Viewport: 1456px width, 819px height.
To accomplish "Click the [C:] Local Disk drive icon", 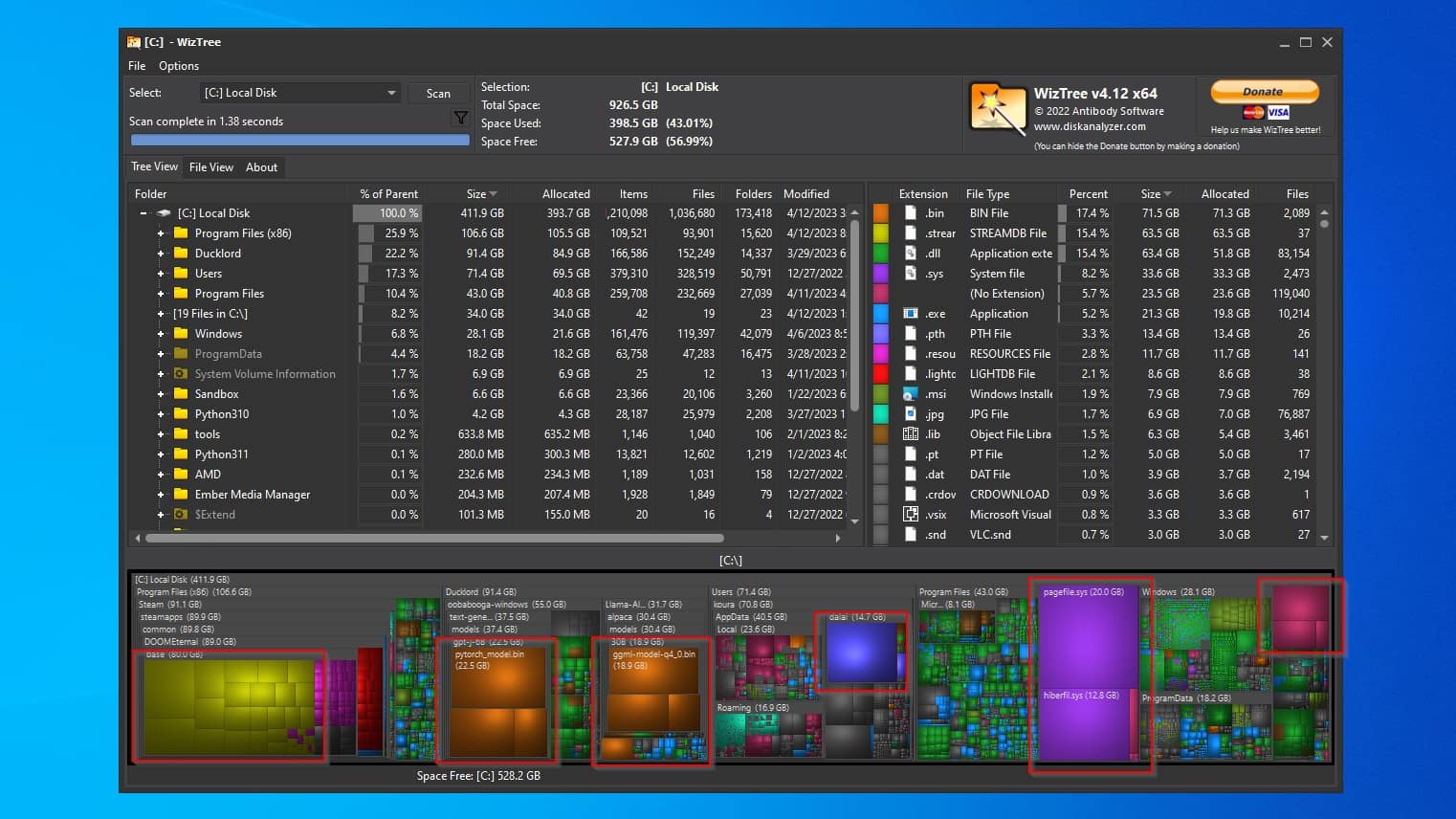I will click(164, 212).
